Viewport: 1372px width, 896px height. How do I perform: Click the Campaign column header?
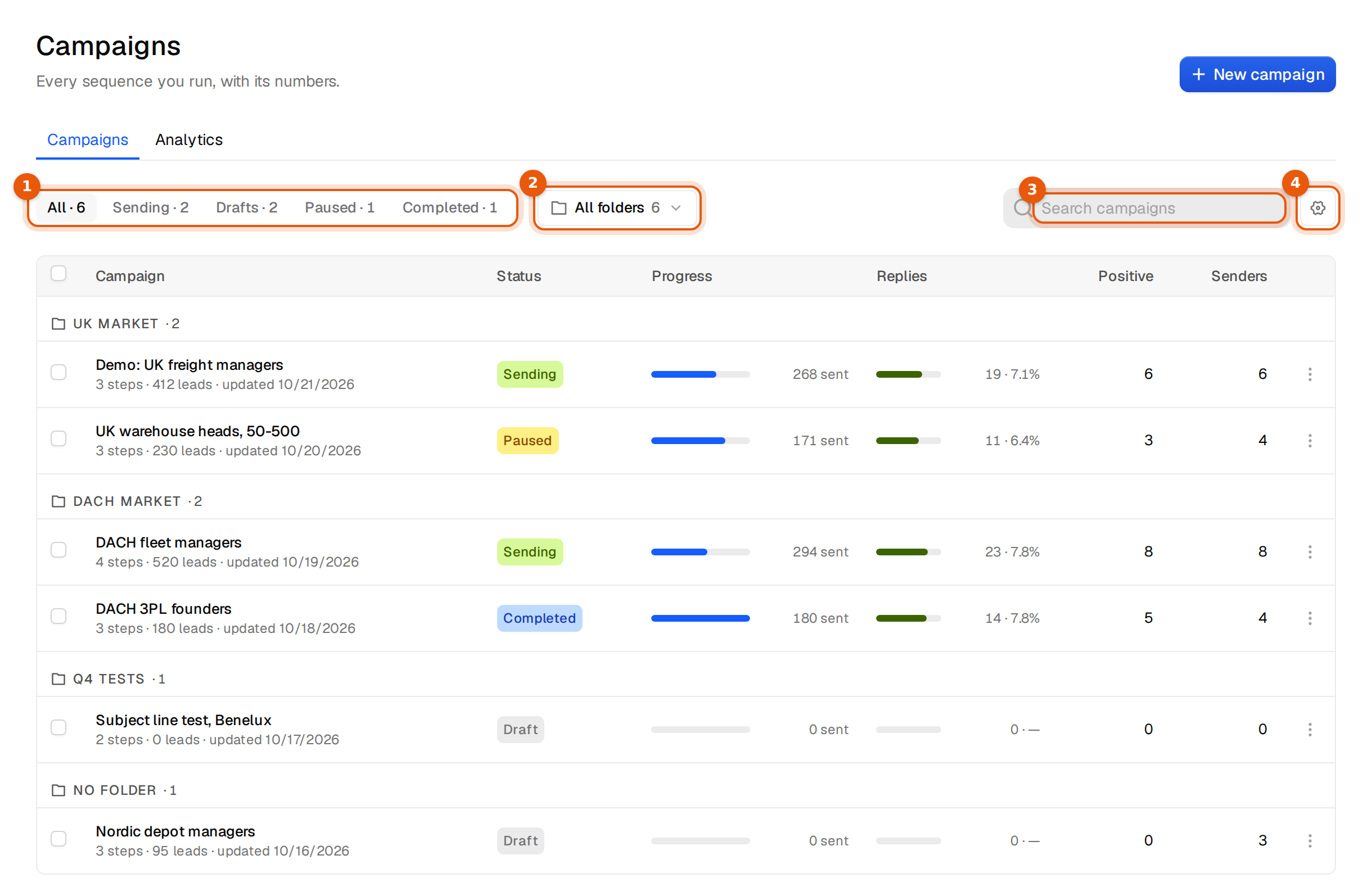[x=130, y=276]
